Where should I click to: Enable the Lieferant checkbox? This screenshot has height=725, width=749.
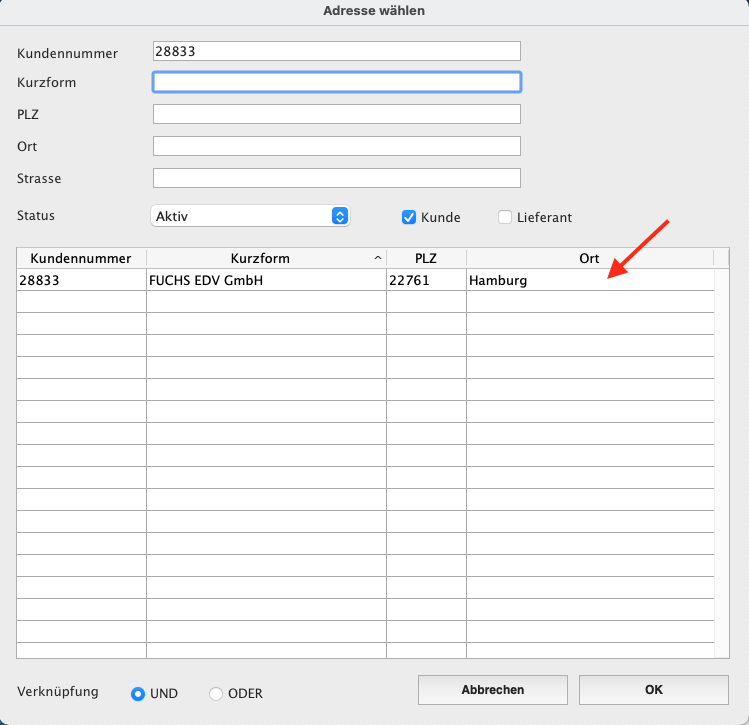point(505,217)
